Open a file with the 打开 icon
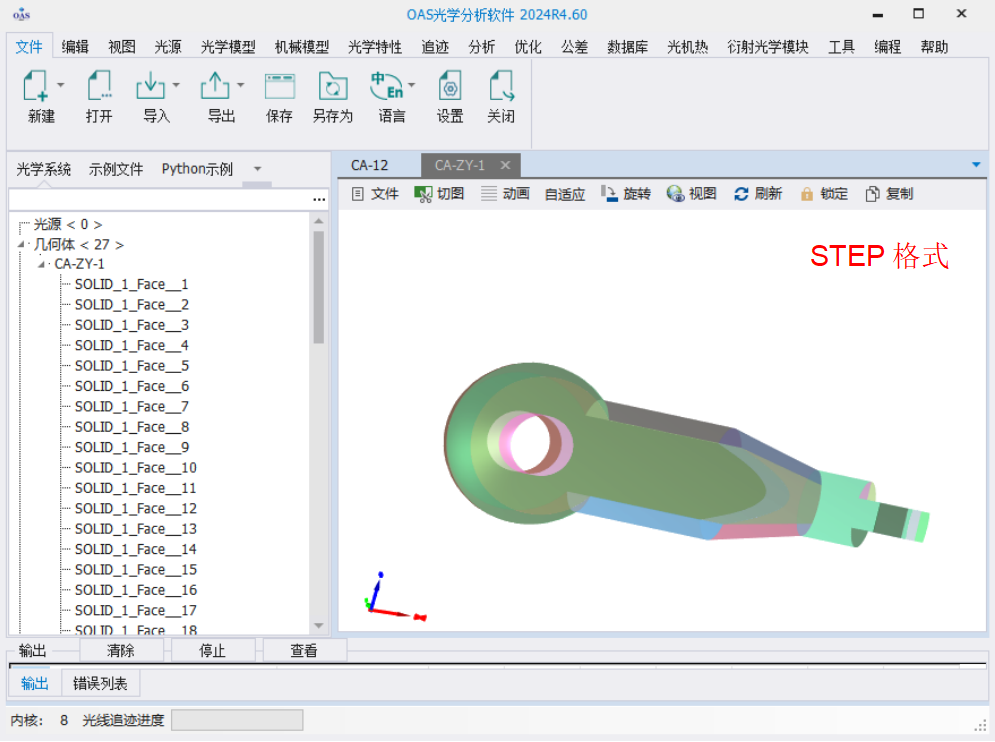Viewport: 995px width, 742px height. tap(100, 86)
